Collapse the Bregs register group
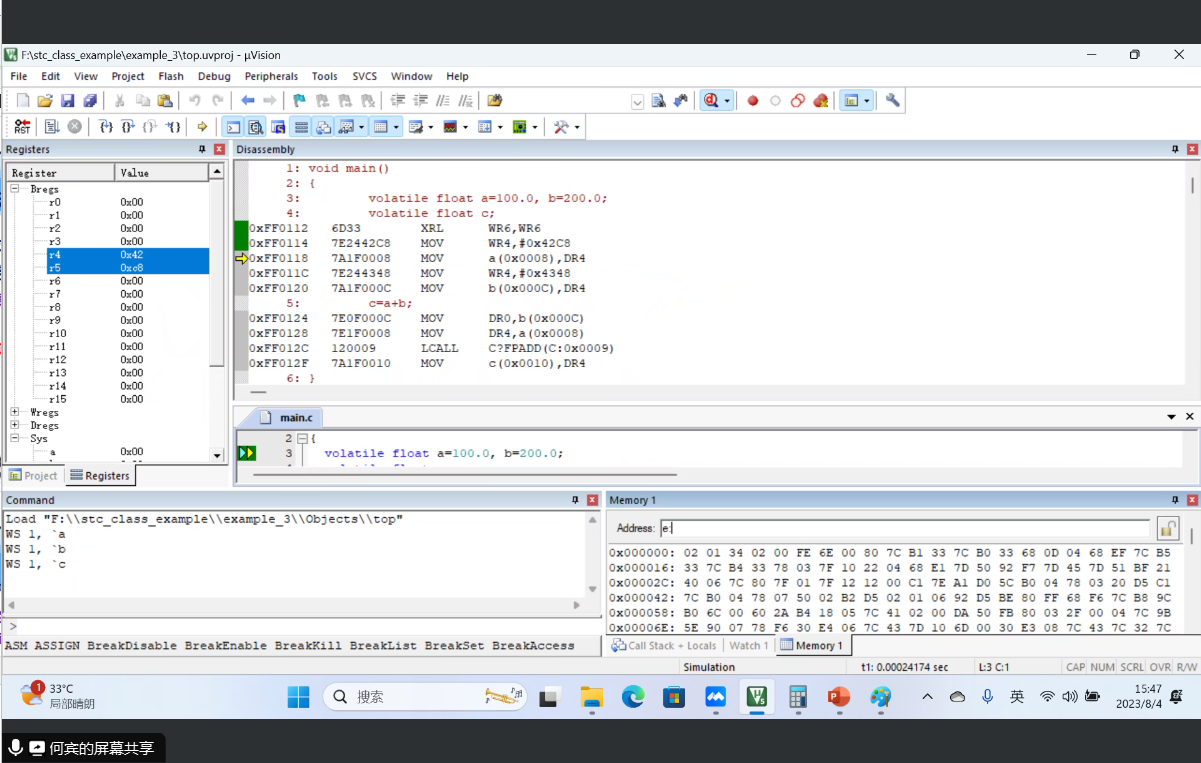The image size is (1201, 763). (x=16, y=189)
